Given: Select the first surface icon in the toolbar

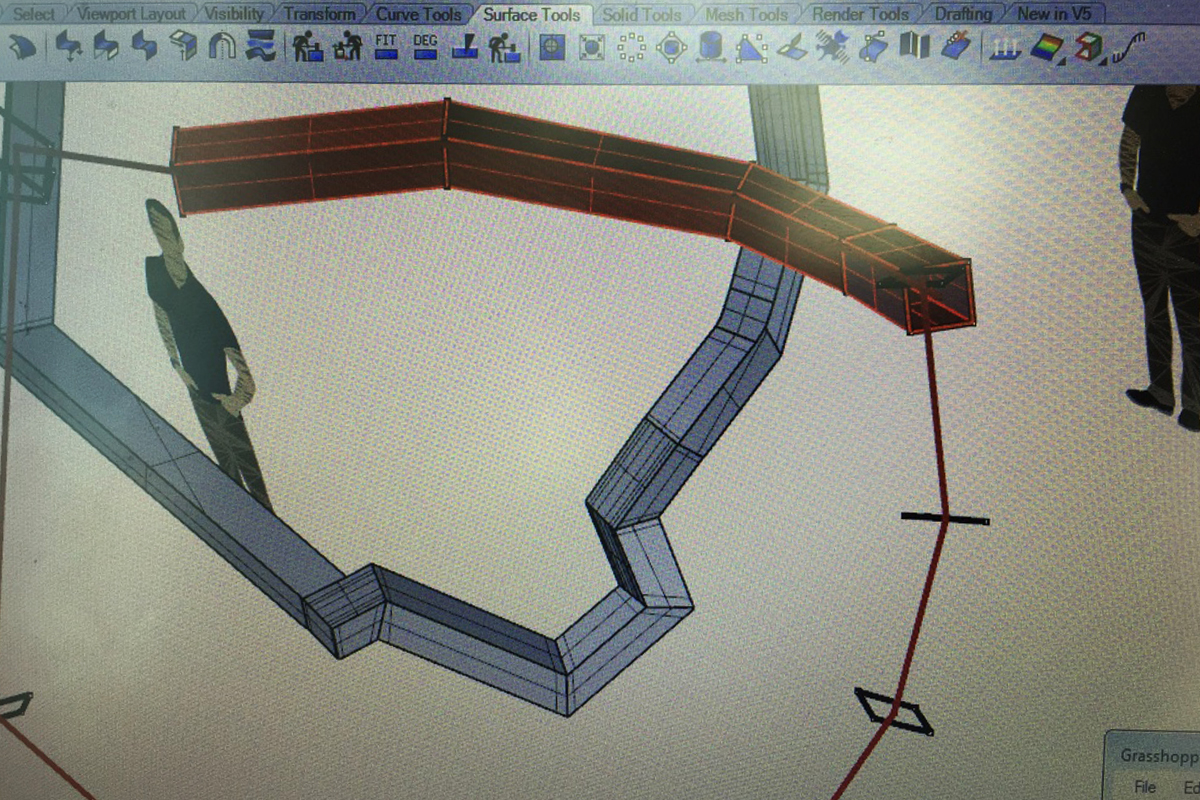Looking at the screenshot, I should [22, 46].
